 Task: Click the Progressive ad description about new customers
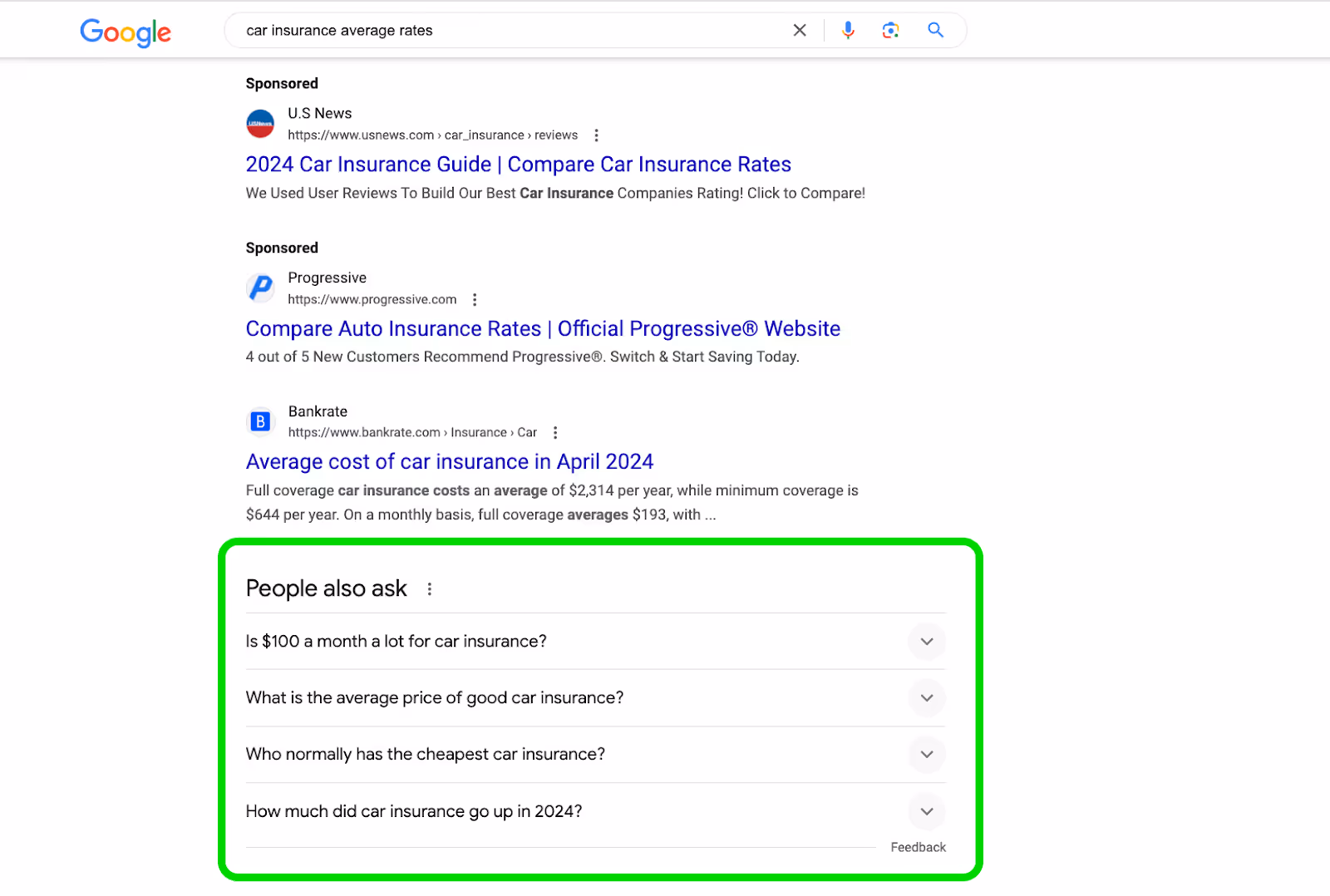523,357
